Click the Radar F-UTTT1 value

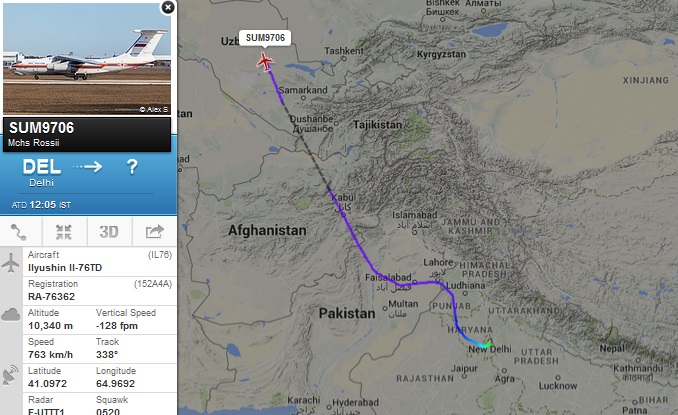point(46,411)
